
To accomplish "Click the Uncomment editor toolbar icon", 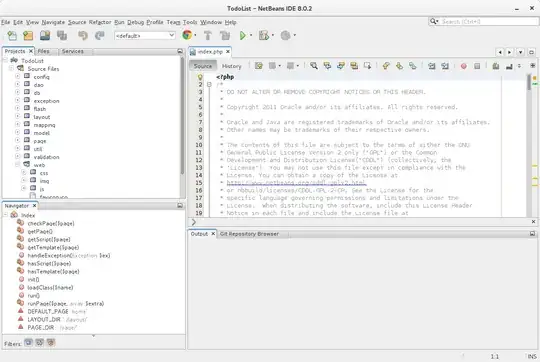I will [x=509, y=66].
